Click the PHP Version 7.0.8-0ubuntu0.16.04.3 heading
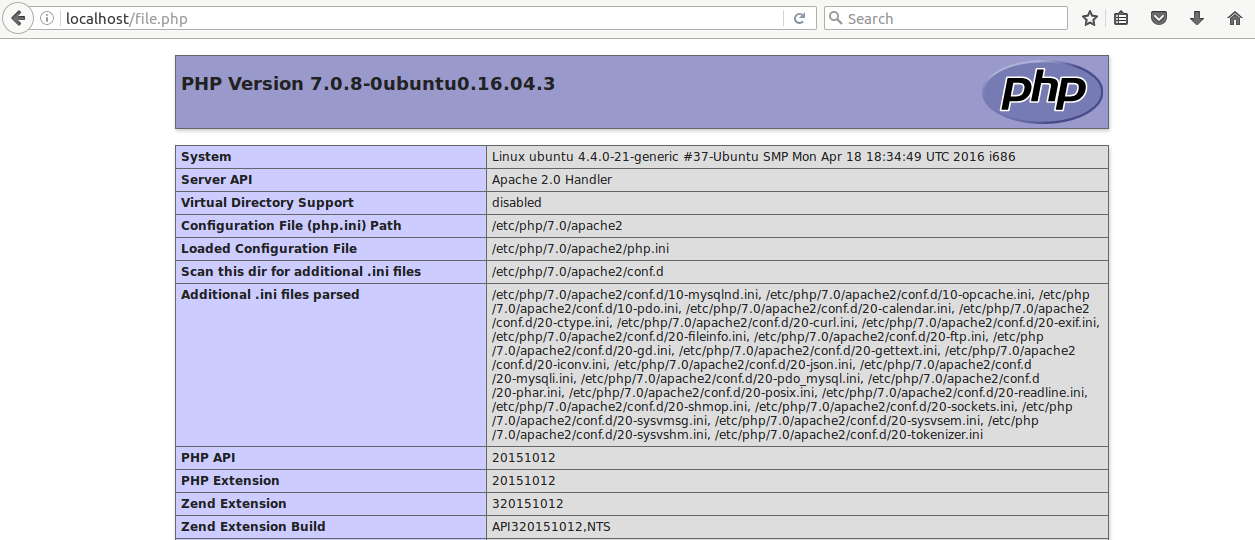1255x540 pixels. coord(368,84)
